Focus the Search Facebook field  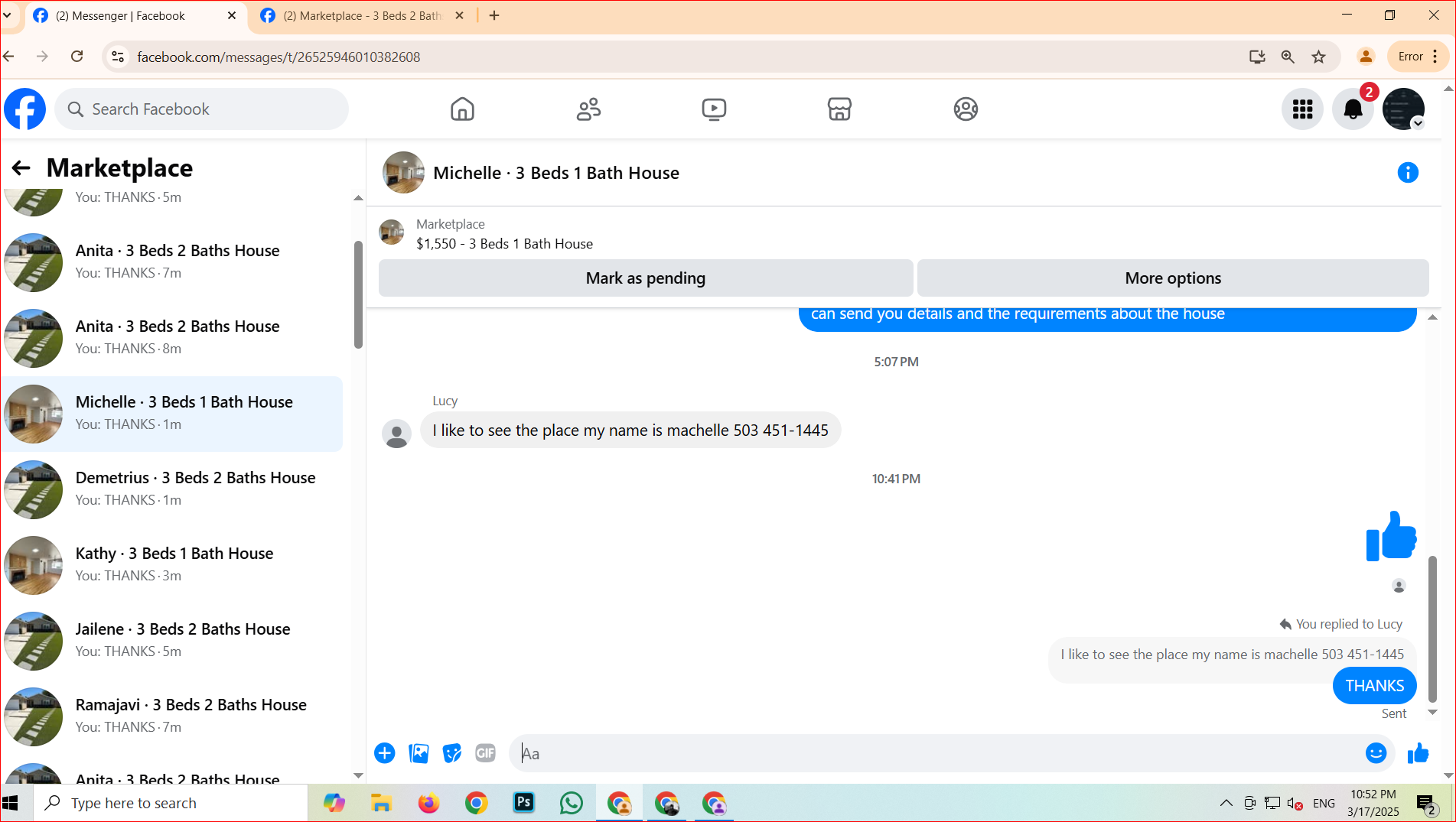(201, 109)
